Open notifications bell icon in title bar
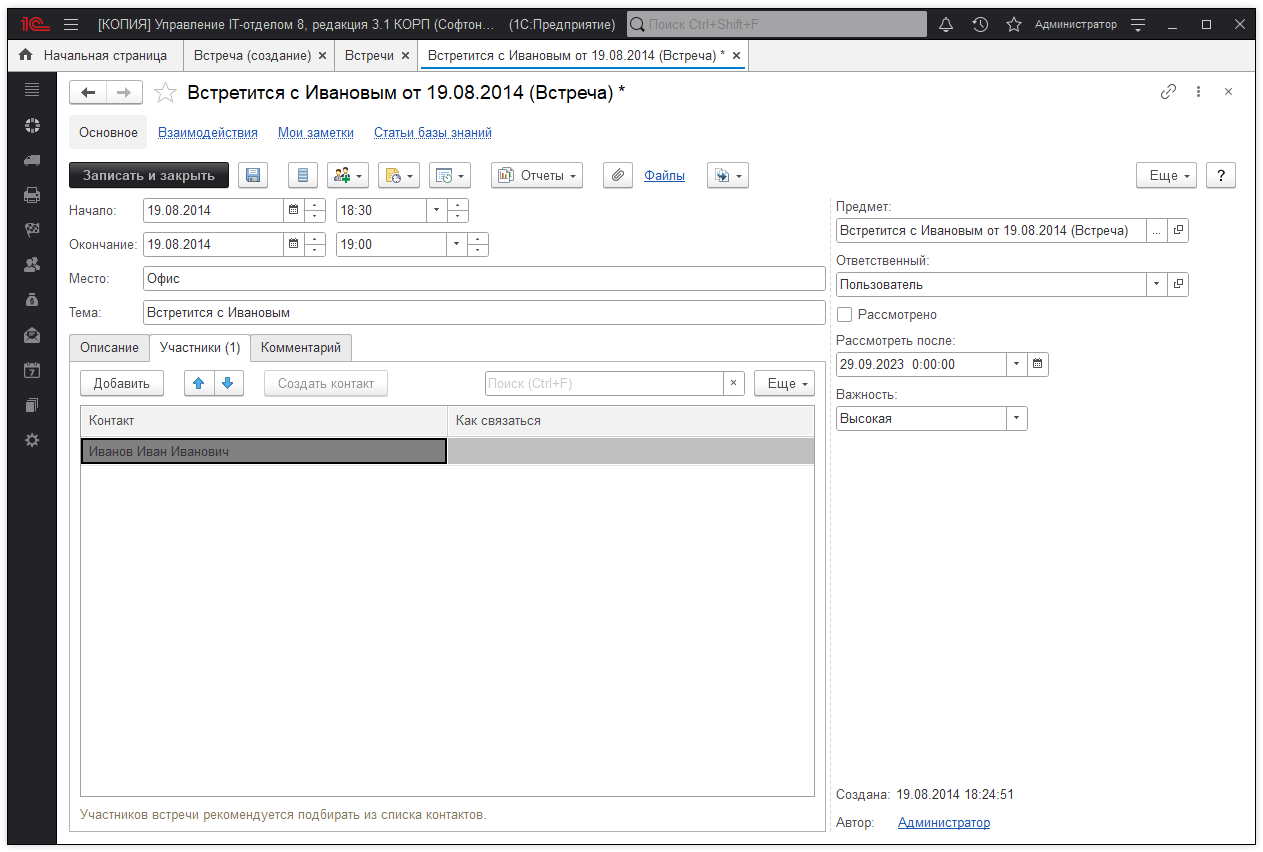This screenshot has width=1263, height=852. (946, 24)
